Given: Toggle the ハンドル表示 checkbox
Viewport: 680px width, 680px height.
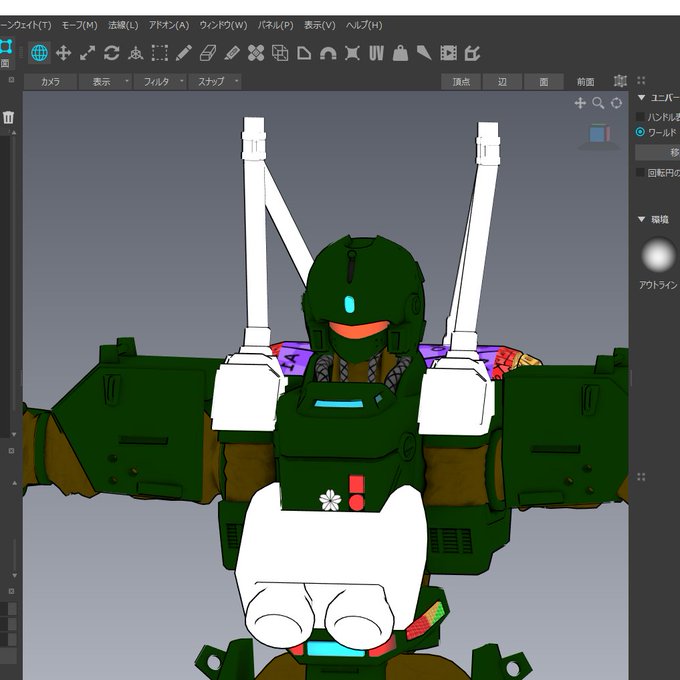Looking at the screenshot, I should click(x=640, y=117).
